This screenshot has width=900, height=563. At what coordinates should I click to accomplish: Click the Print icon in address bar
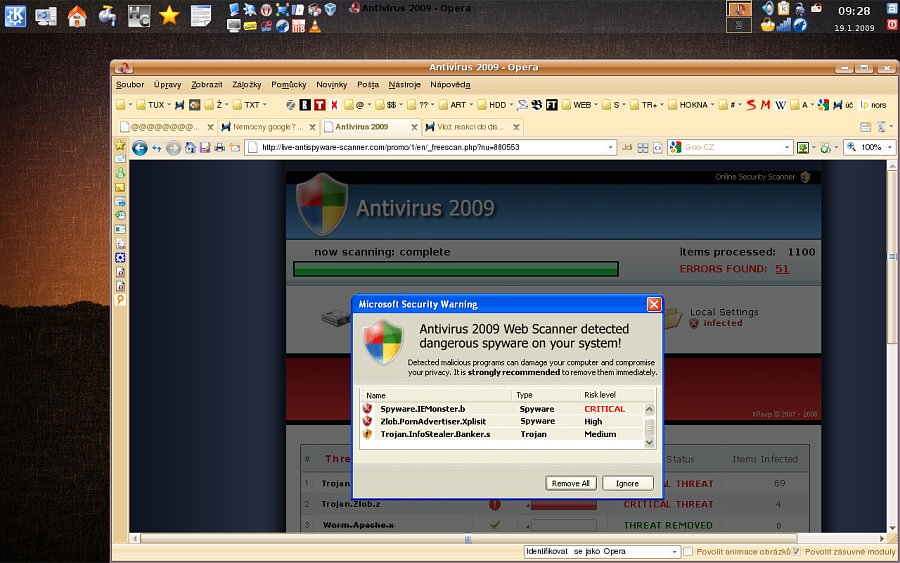tap(219, 147)
